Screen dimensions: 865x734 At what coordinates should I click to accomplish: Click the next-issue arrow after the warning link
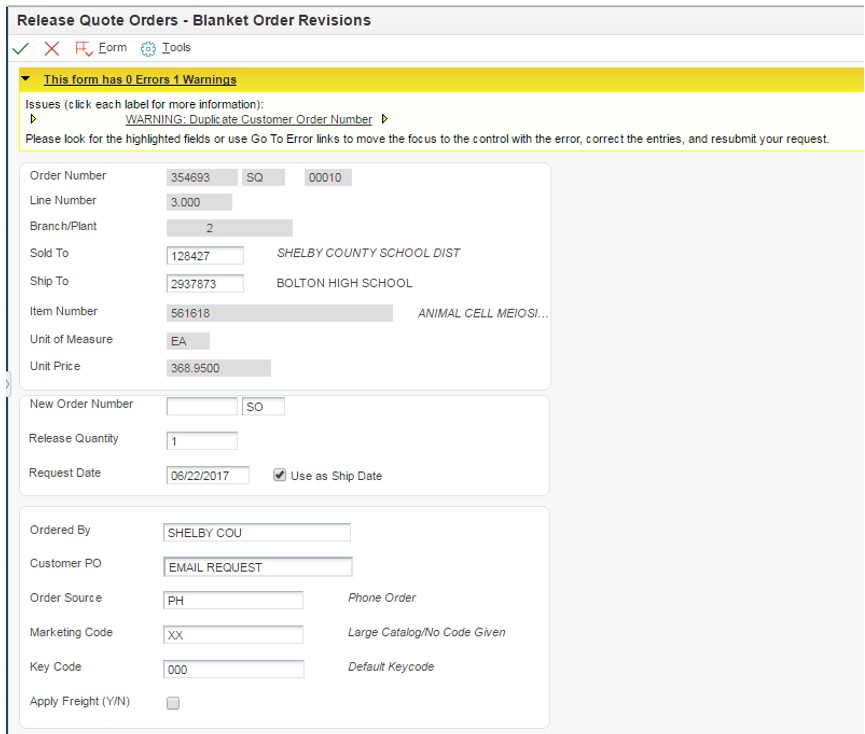pos(385,119)
